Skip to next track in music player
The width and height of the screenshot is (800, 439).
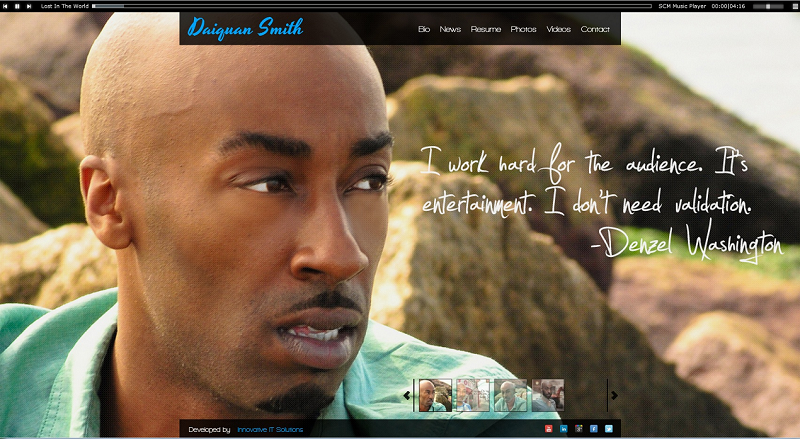[29, 6]
